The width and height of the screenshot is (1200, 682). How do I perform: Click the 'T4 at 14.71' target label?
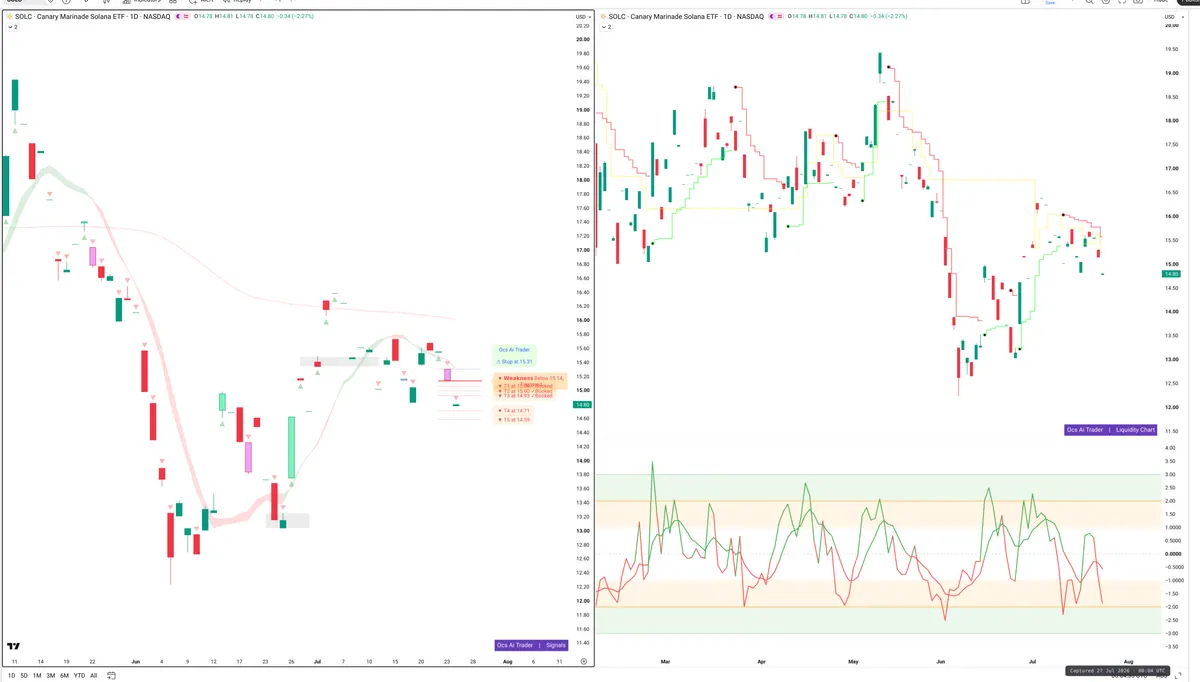pyautogui.click(x=516, y=411)
